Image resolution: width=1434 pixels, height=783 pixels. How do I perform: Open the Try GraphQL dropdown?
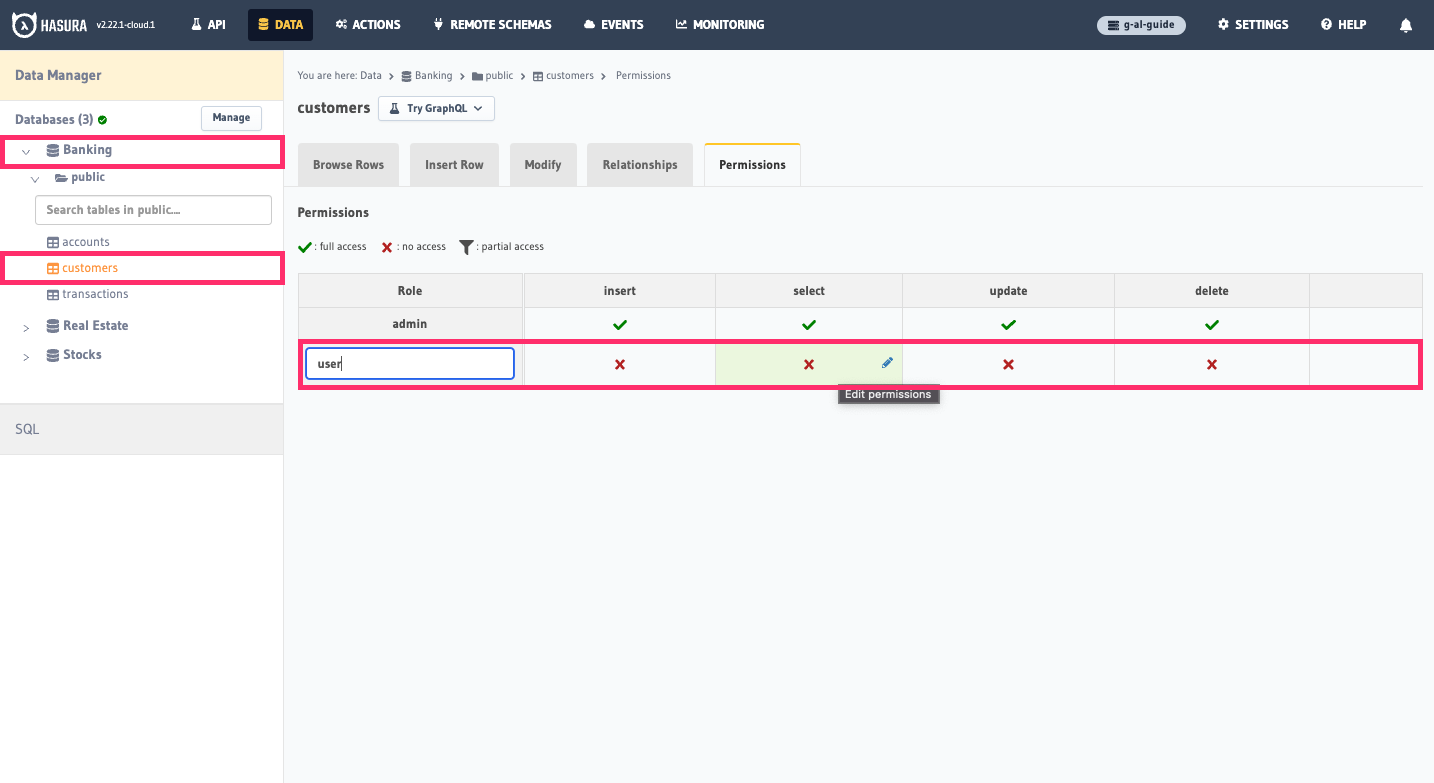[436, 108]
